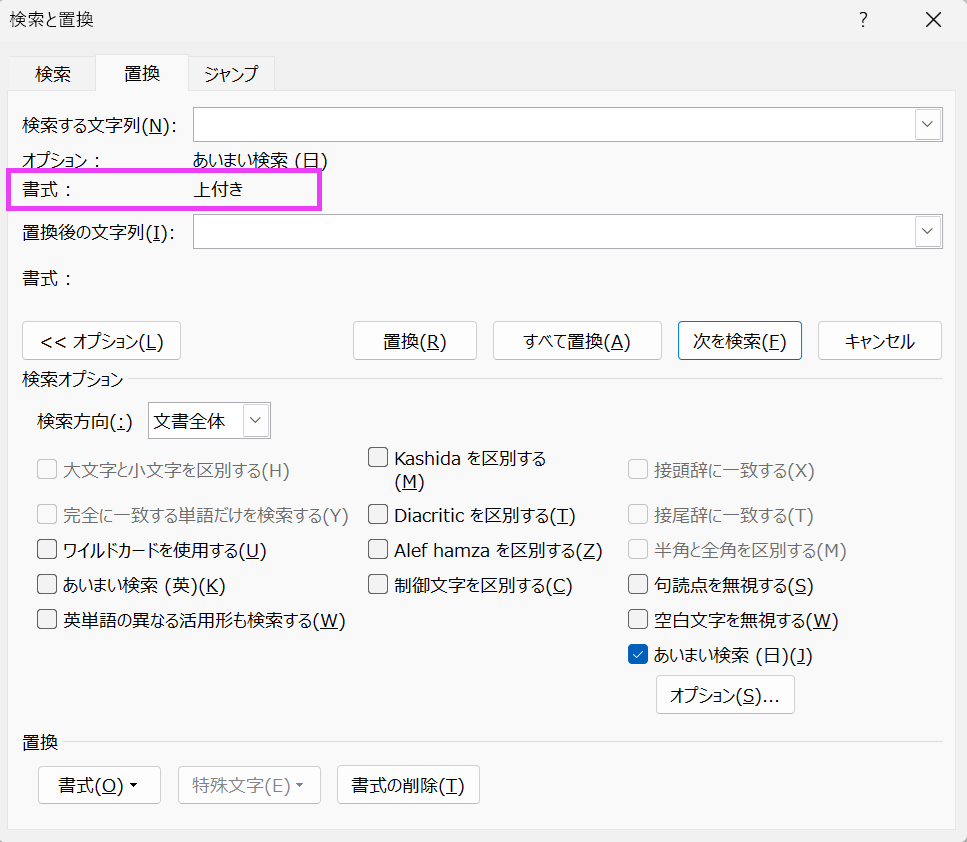967x842 pixels.
Task: Enable ワイルドカードを使用する checkbox
Action: [x=47, y=550]
